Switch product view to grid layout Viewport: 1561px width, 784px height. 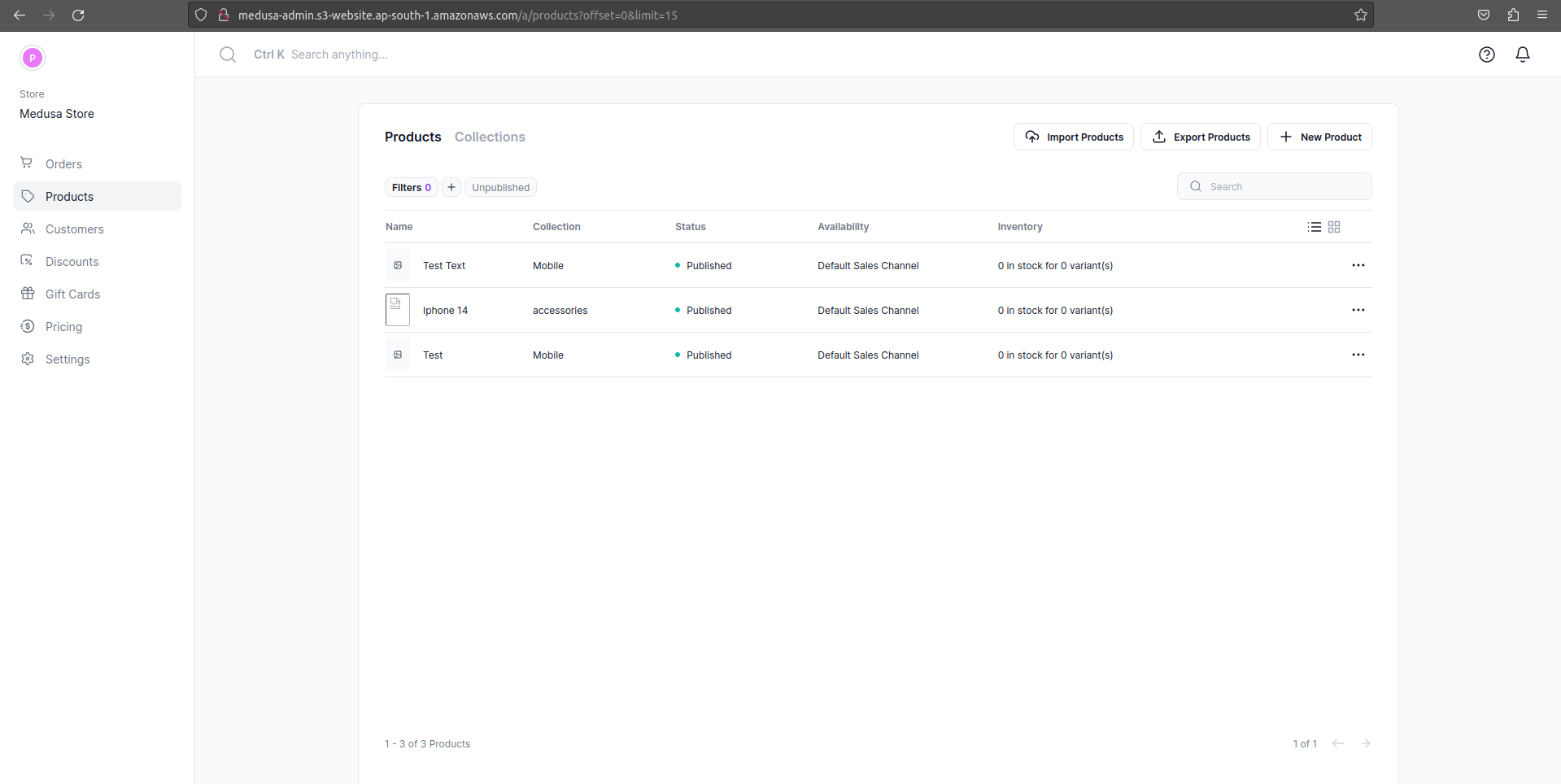[1334, 226]
